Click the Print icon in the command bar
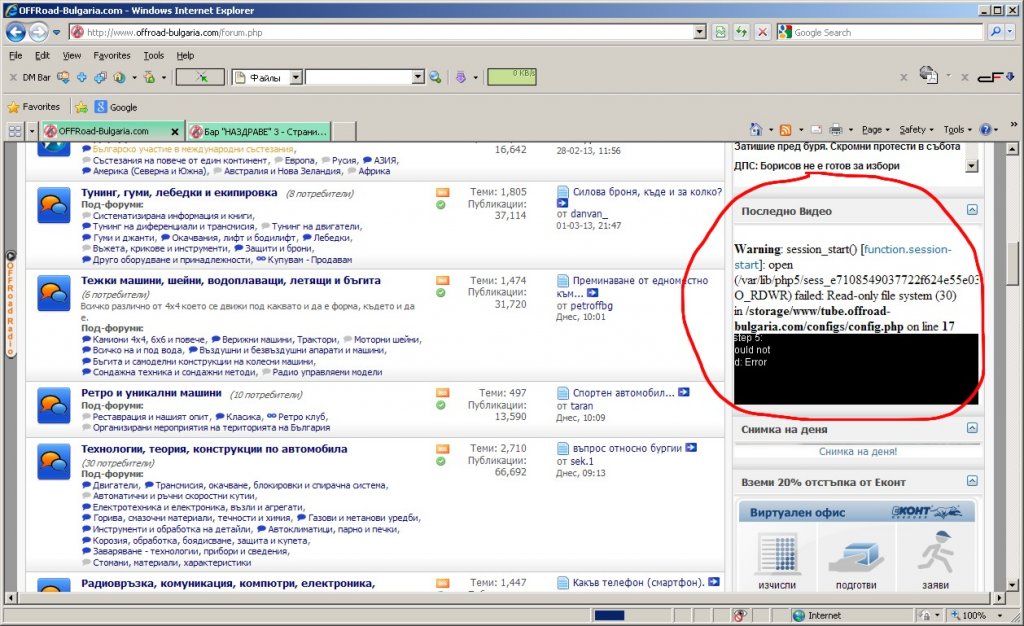 (x=835, y=129)
